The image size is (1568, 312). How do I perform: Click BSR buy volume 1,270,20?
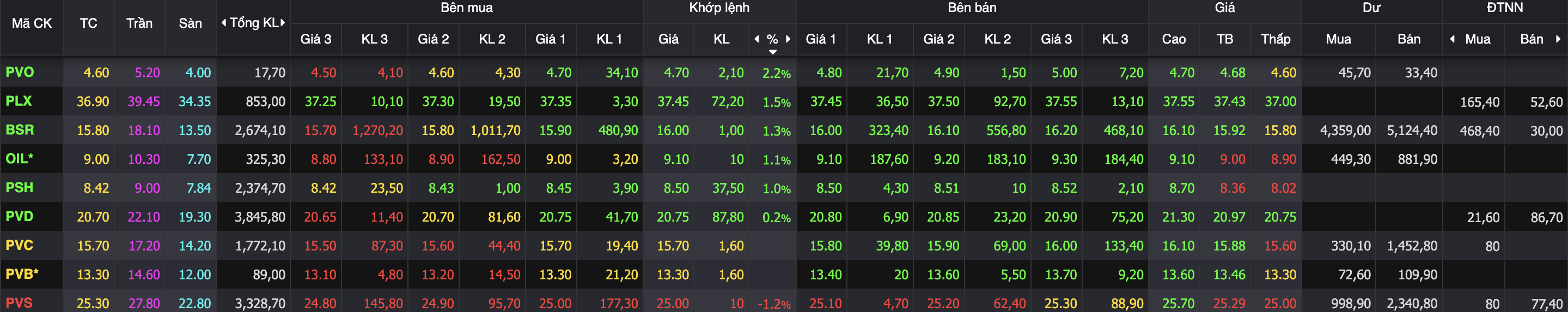(x=377, y=131)
